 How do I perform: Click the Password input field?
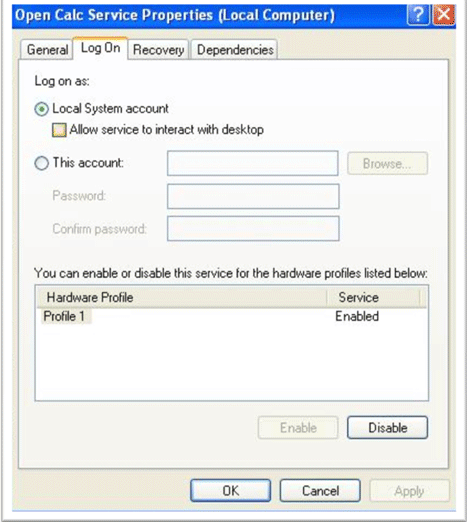253,196
